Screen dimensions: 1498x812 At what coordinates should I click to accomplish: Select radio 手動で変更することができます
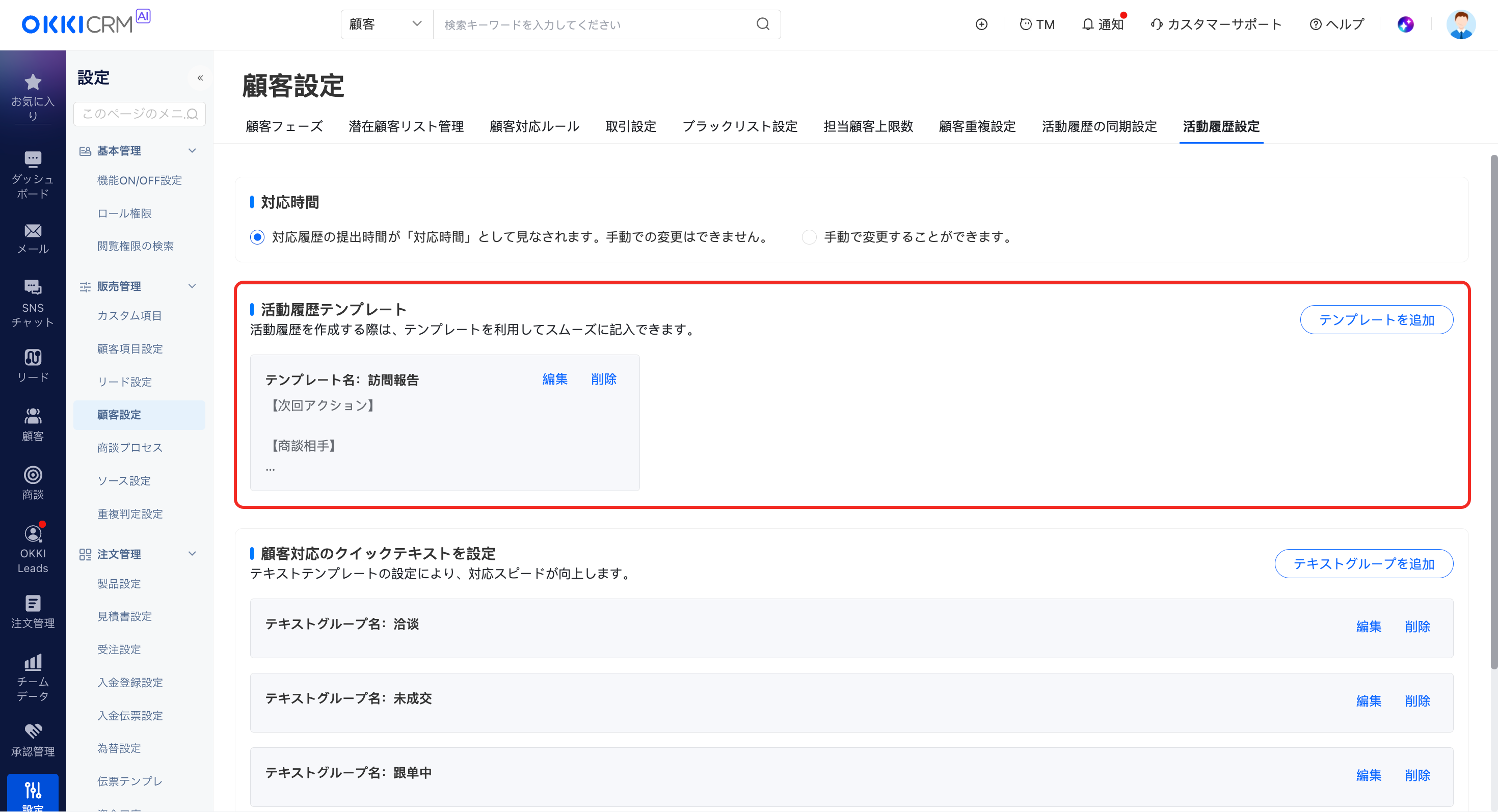pos(809,237)
